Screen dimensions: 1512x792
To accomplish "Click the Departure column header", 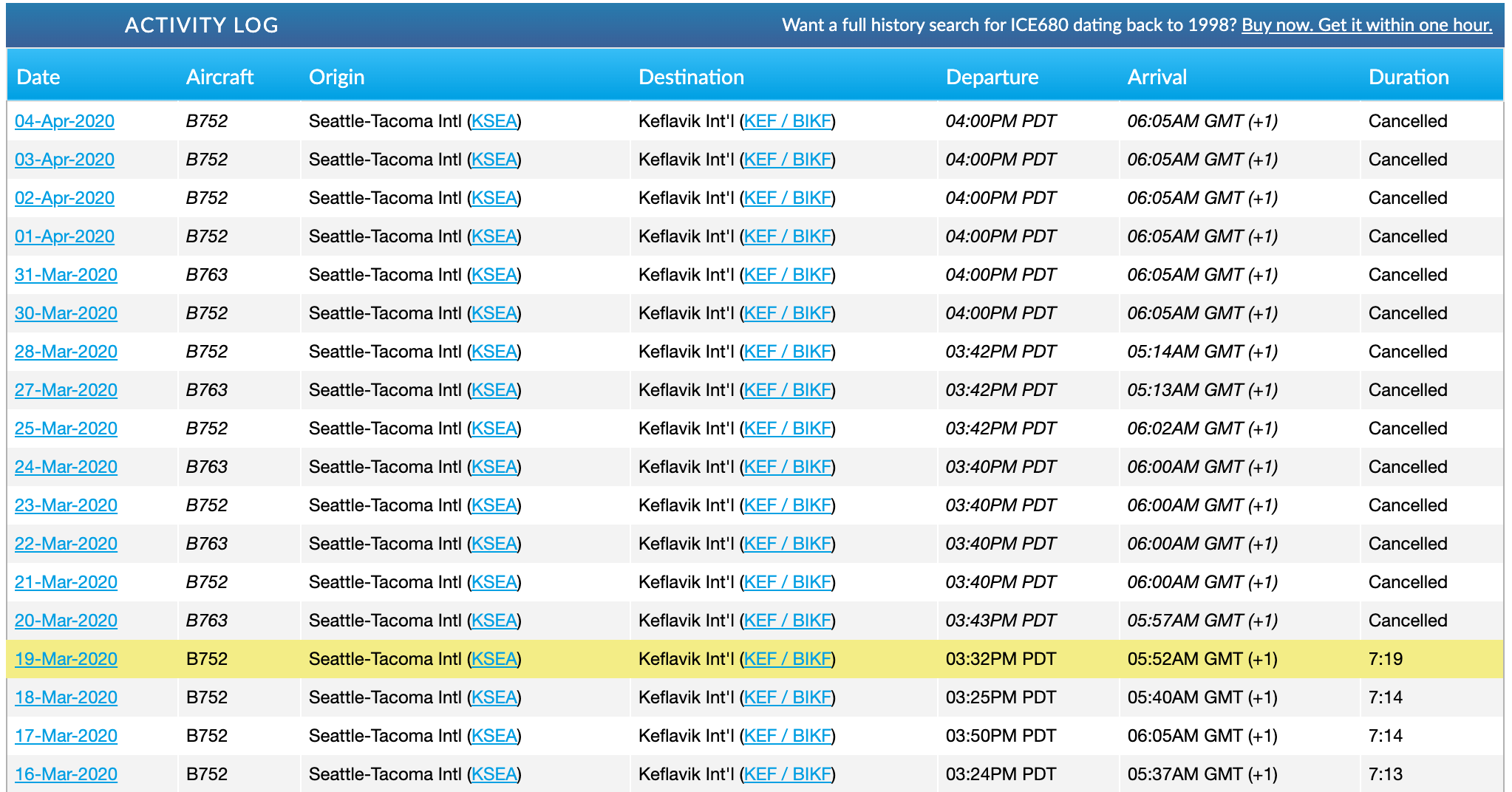I will [x=992, y=77].
